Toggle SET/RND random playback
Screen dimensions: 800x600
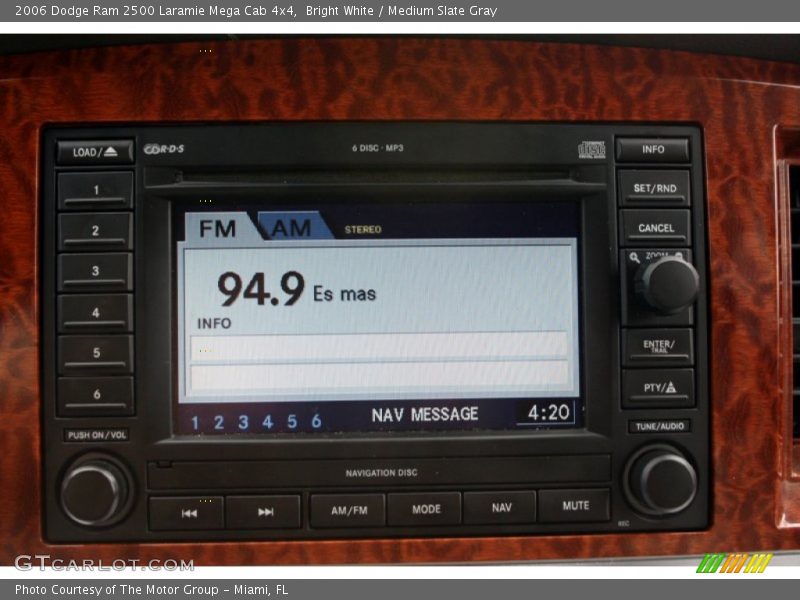tap(656, 188)
